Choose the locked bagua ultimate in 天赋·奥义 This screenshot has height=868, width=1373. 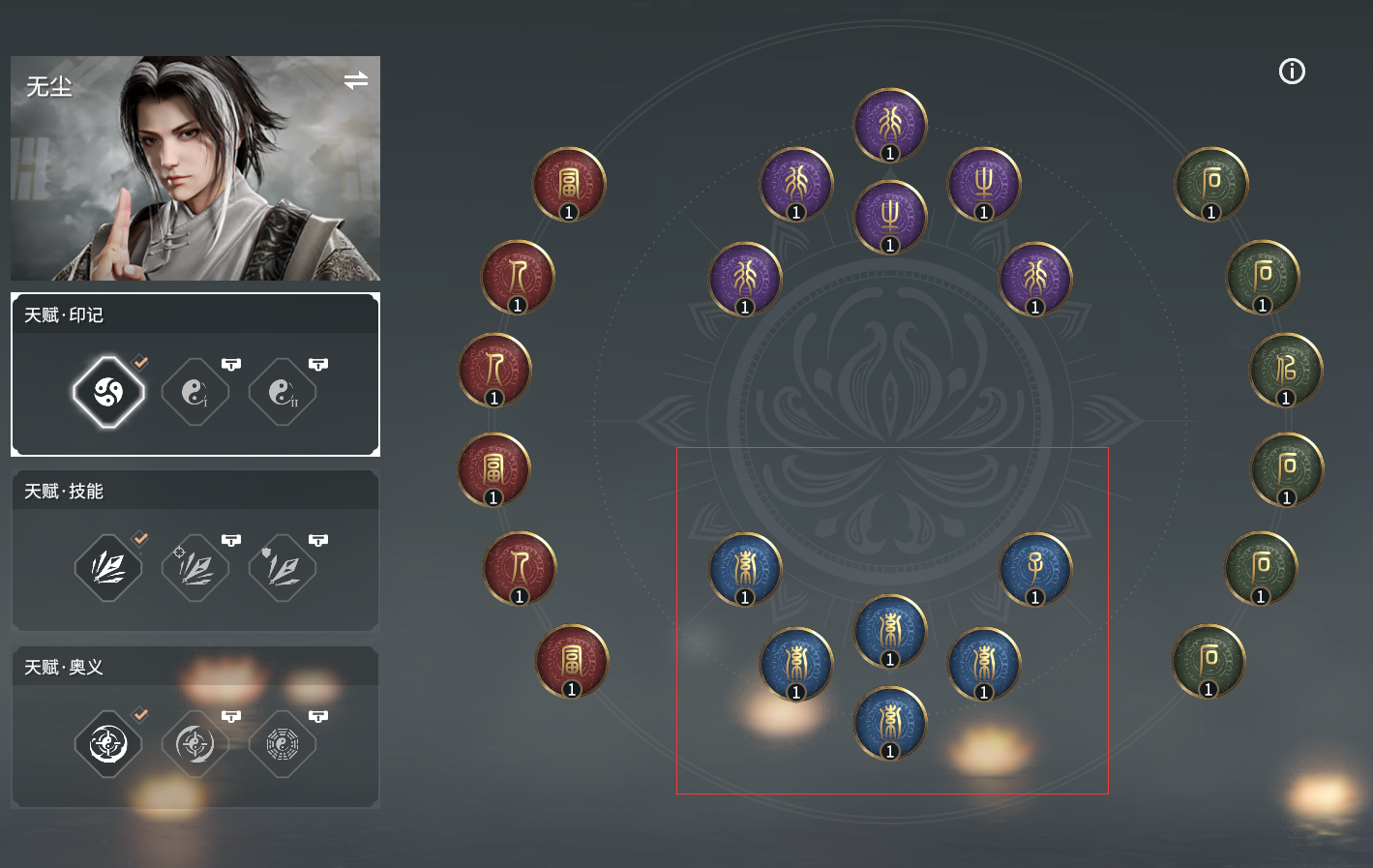(x=283, y=744)
